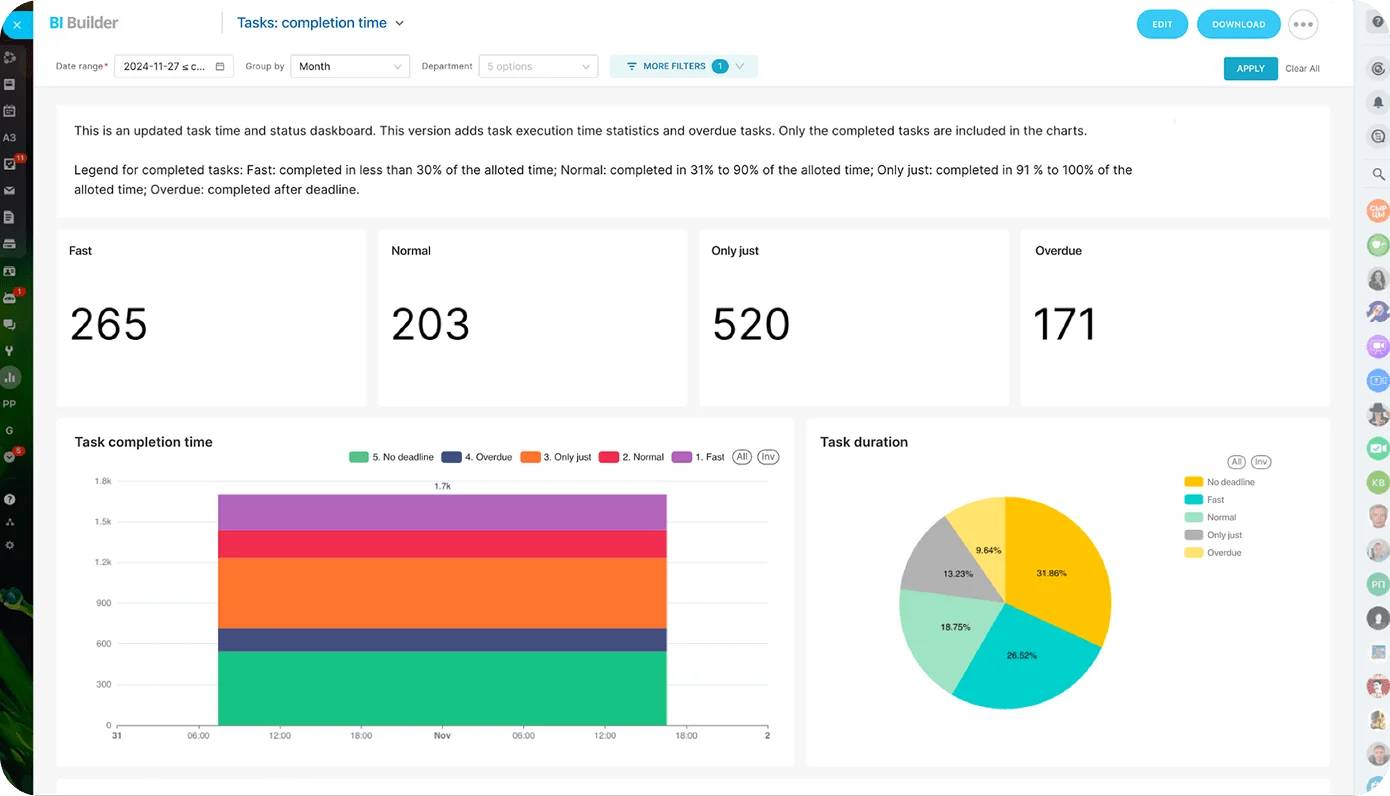Click the Tasks checkmark icon with badge 11
This screenshot has width=1390, height=796.
(x=10, y=164)
